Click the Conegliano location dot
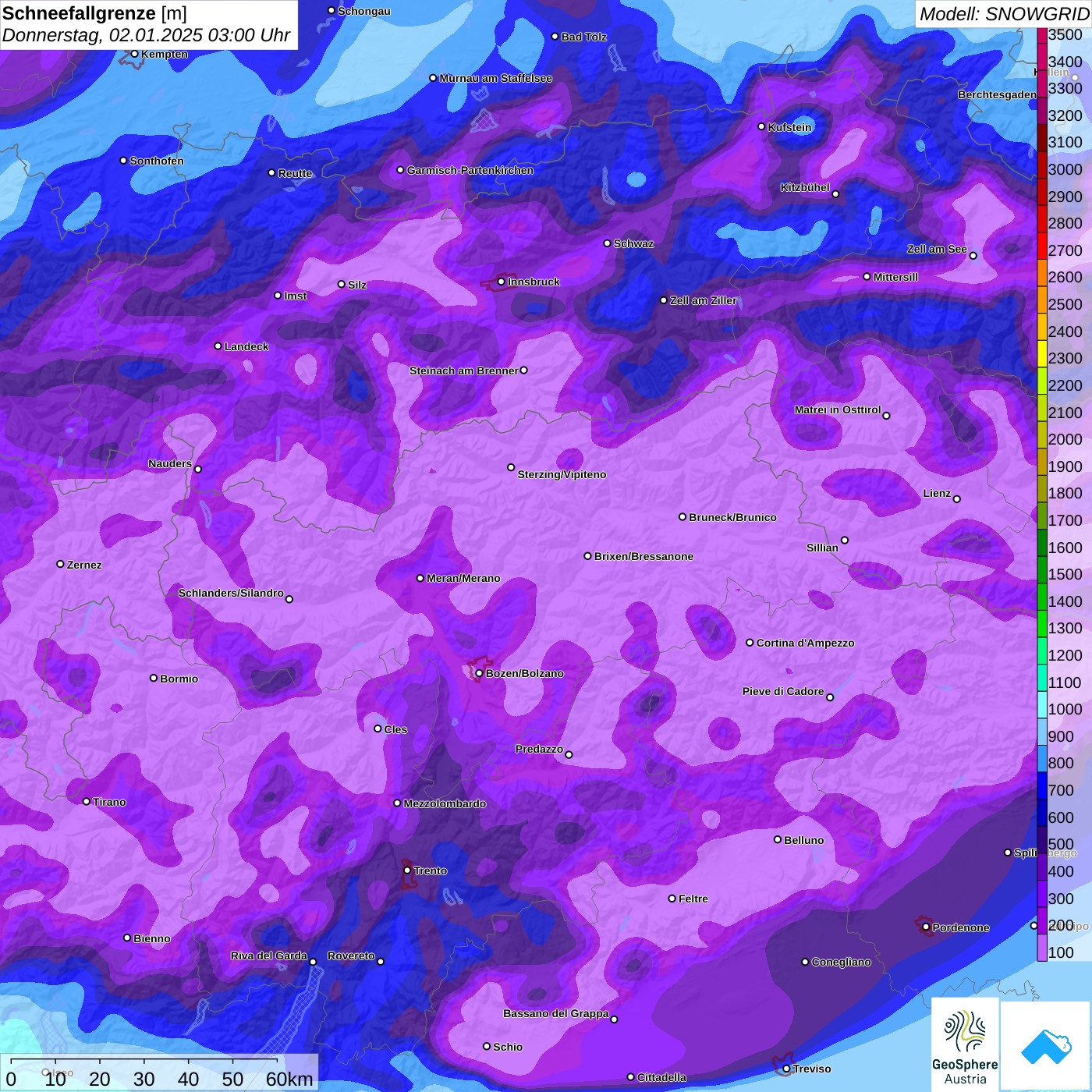Screen dimensions: 1092x1092 tap(805, 962)
